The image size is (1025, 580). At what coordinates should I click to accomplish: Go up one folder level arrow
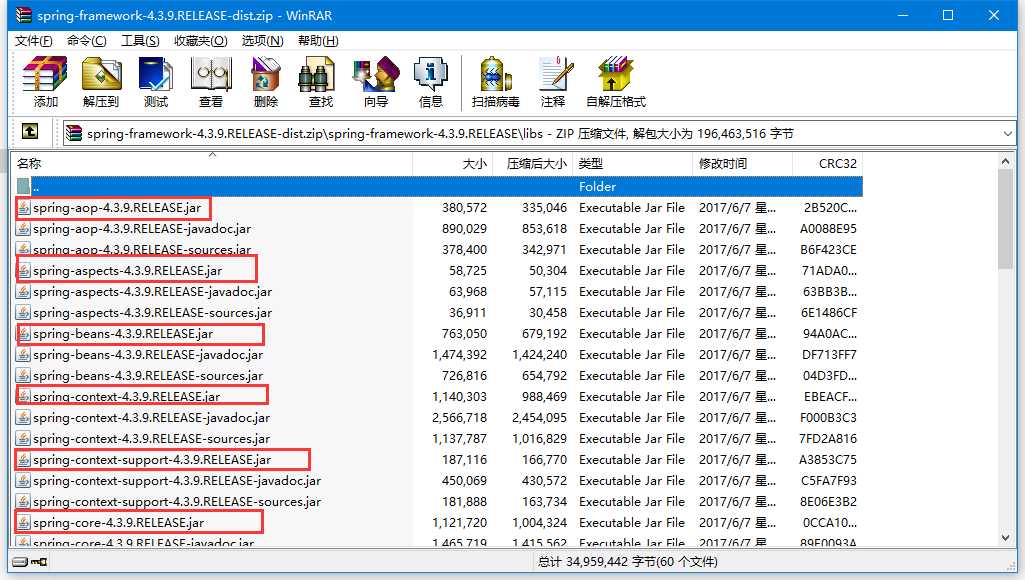pos(30,131)
